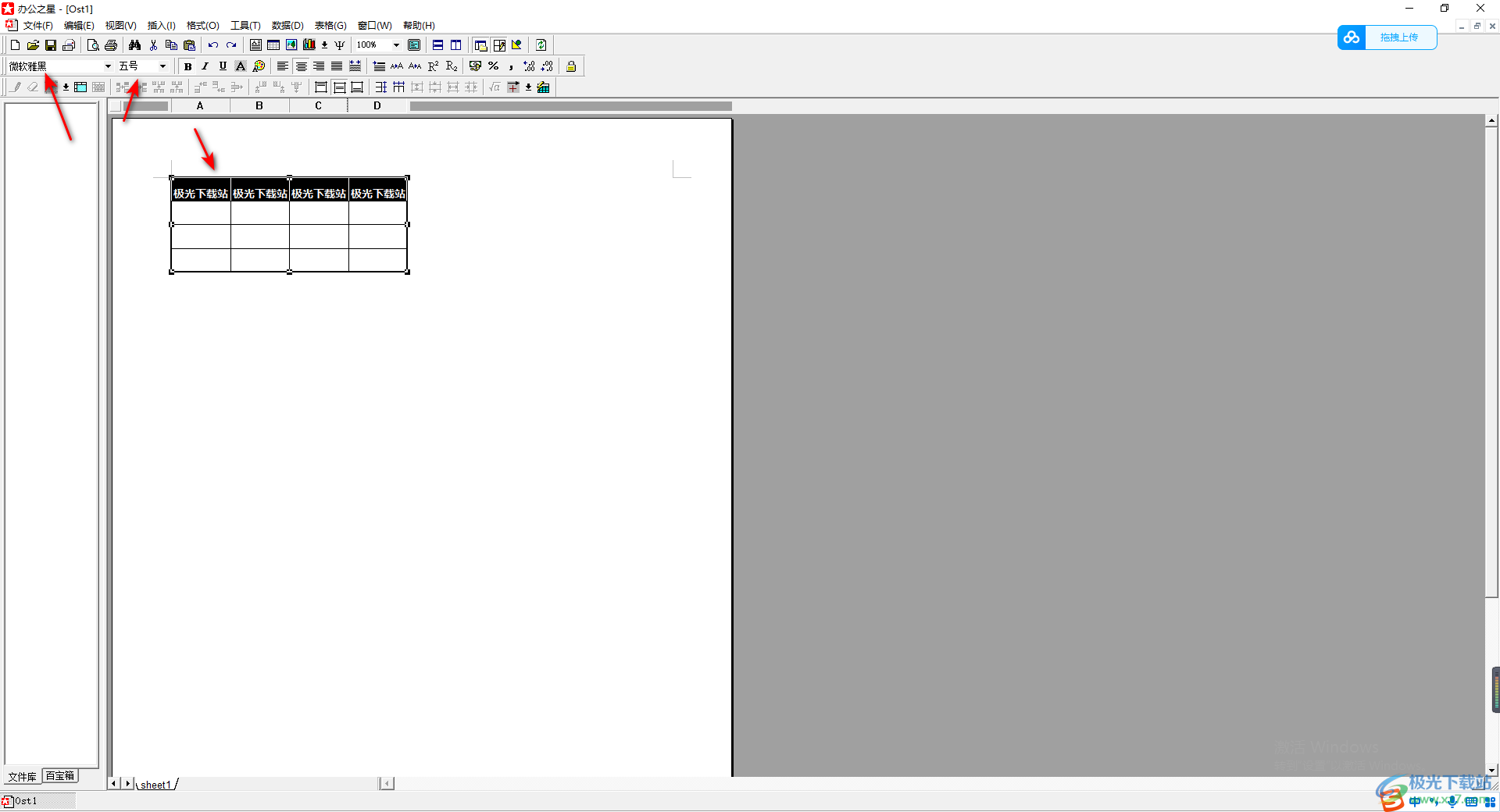
Task: Toggle center alignment
Action: click(301, 66)
